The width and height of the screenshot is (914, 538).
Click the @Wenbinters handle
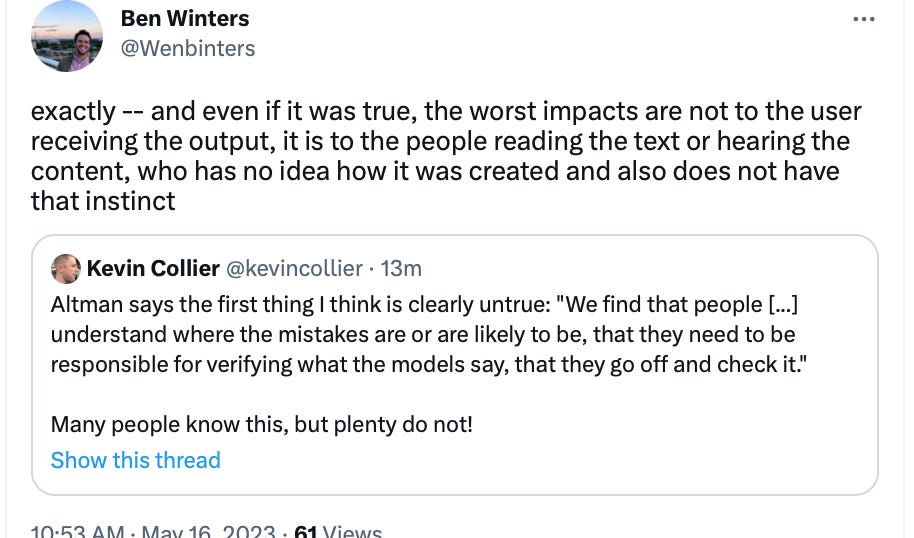tap(188, 48)
